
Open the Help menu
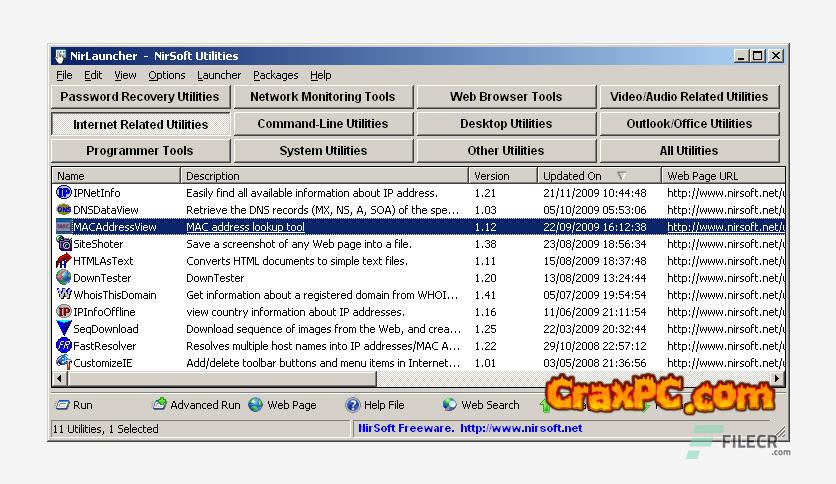pos(320,75)
